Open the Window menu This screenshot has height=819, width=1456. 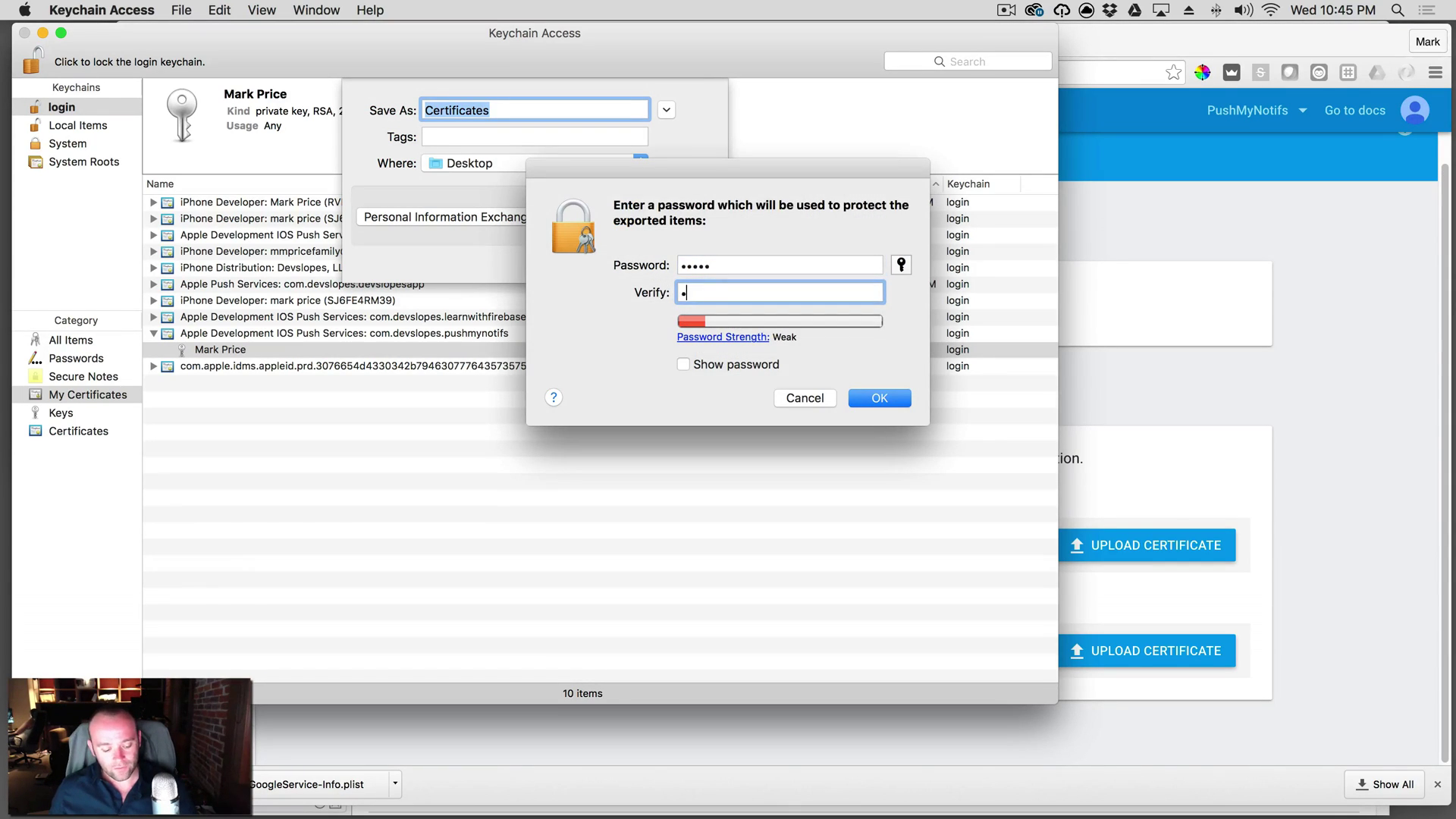coord(316,10)
